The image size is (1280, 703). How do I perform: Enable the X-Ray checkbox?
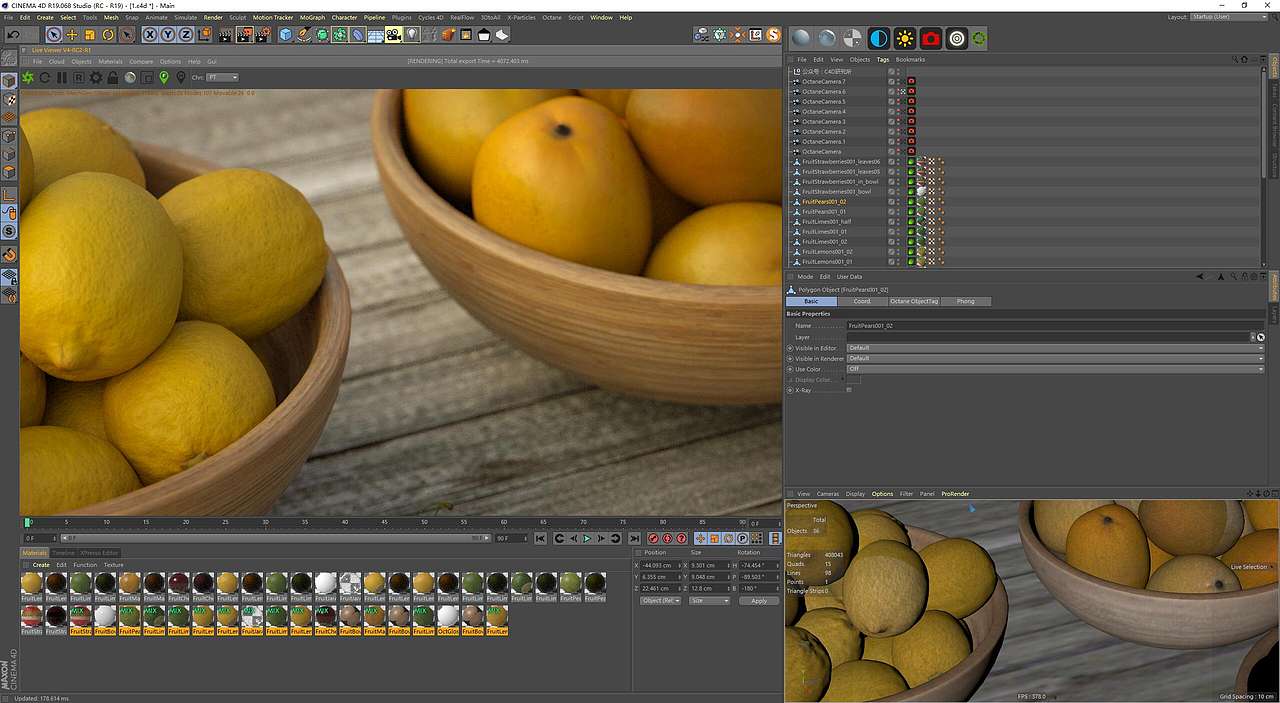(849, 390)
